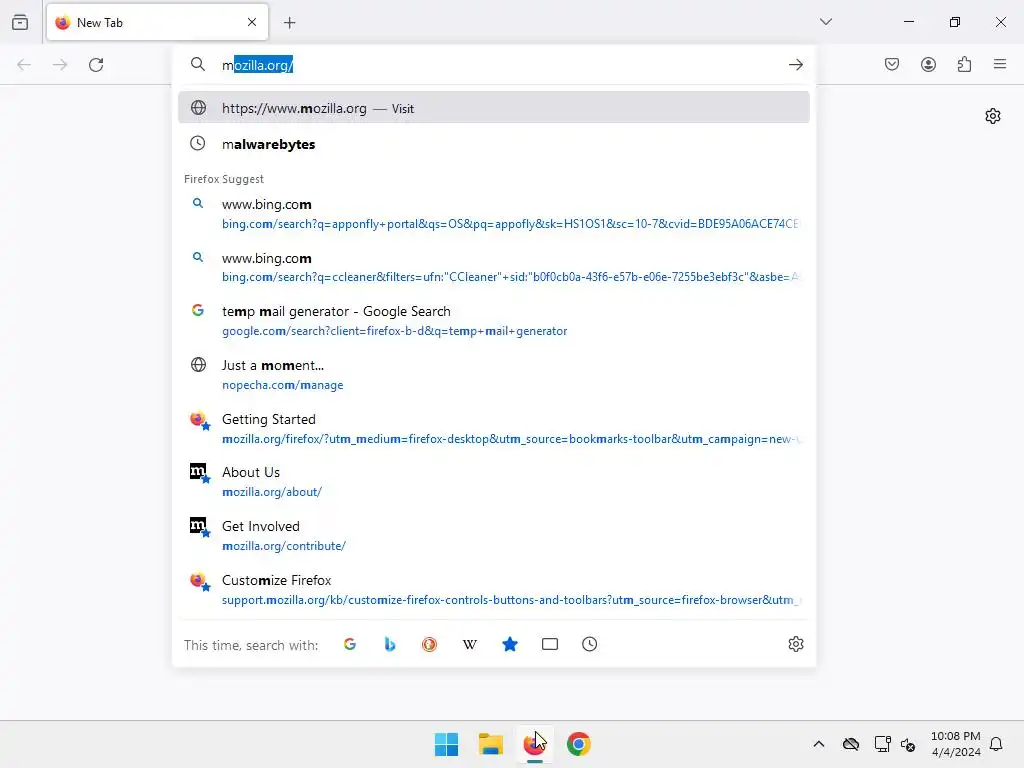The image size is (1024, 768).
Task: Show hidden system tray icons
Action: (x=819, y=744)
